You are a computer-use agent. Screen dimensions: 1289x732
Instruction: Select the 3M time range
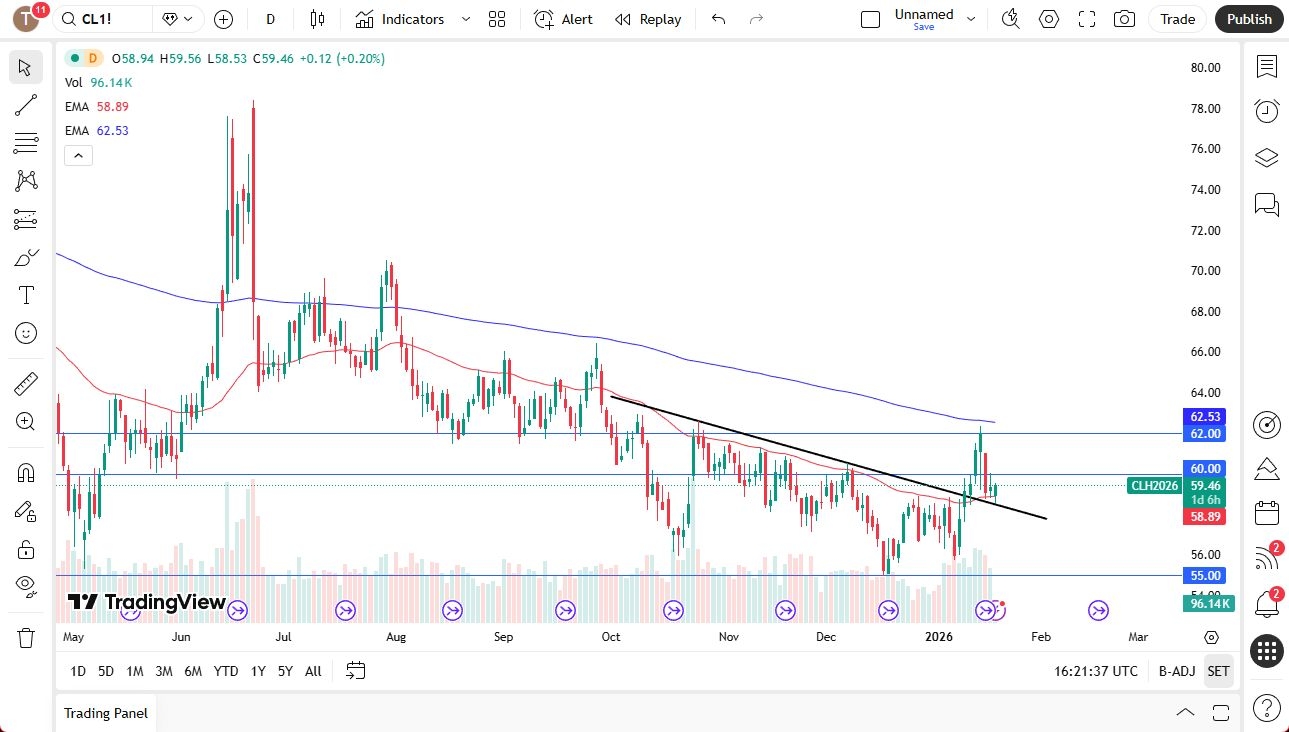[164, 671]
